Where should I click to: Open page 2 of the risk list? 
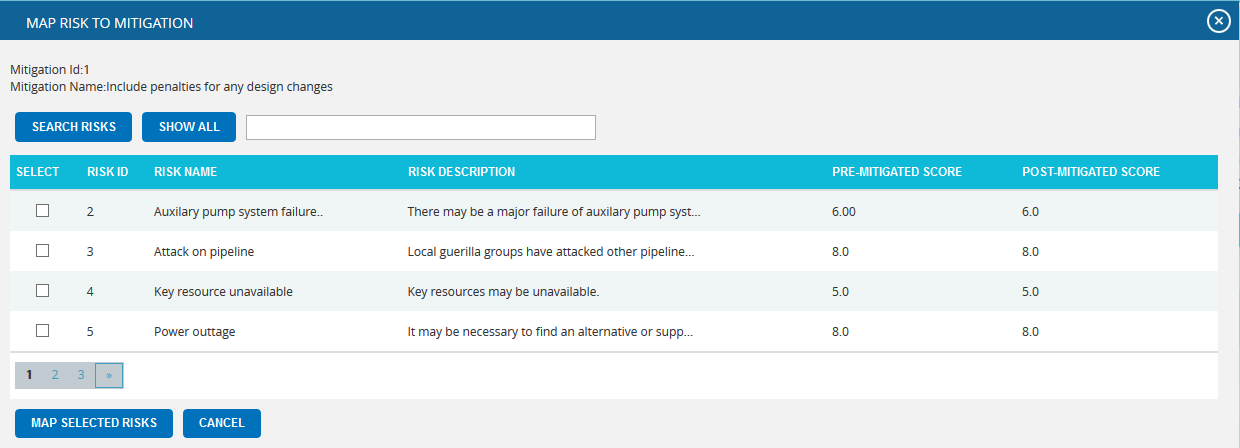(55, 375)
